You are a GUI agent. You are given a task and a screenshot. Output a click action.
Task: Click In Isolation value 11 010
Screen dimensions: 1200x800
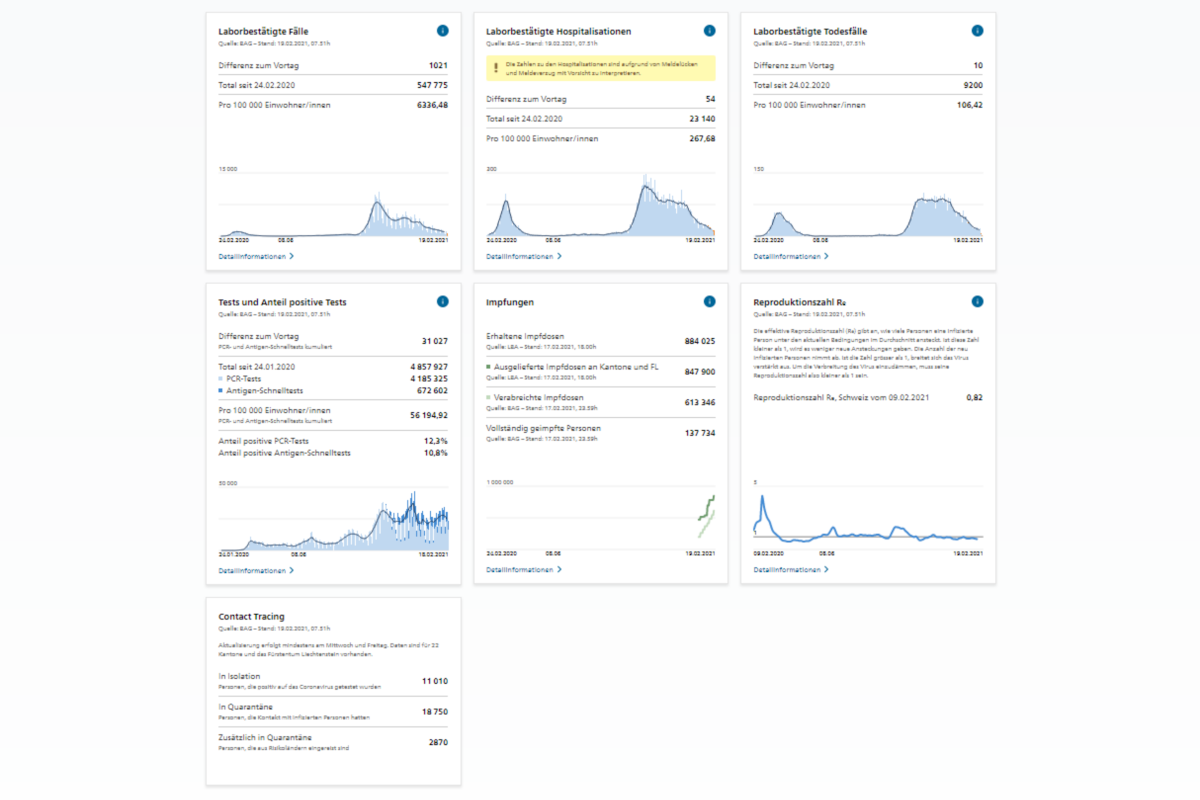coord(435,681)
